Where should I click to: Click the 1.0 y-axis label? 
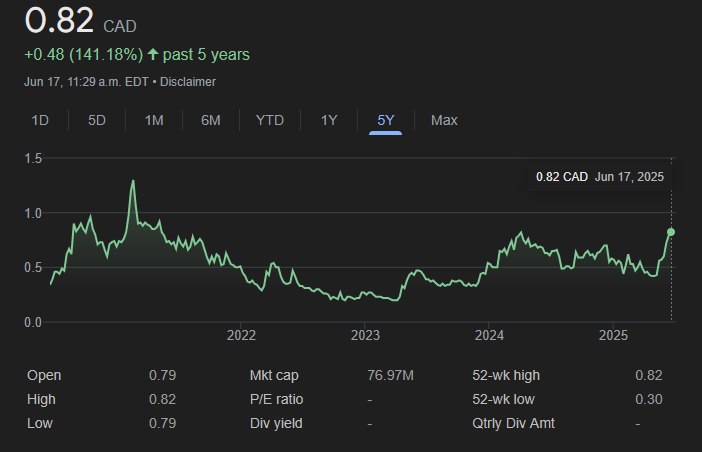(33, 213)
